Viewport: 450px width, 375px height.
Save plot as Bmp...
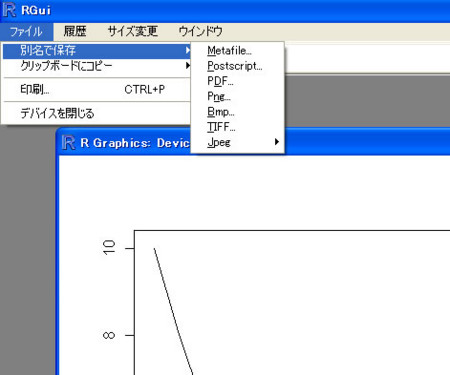coord(237,112)
